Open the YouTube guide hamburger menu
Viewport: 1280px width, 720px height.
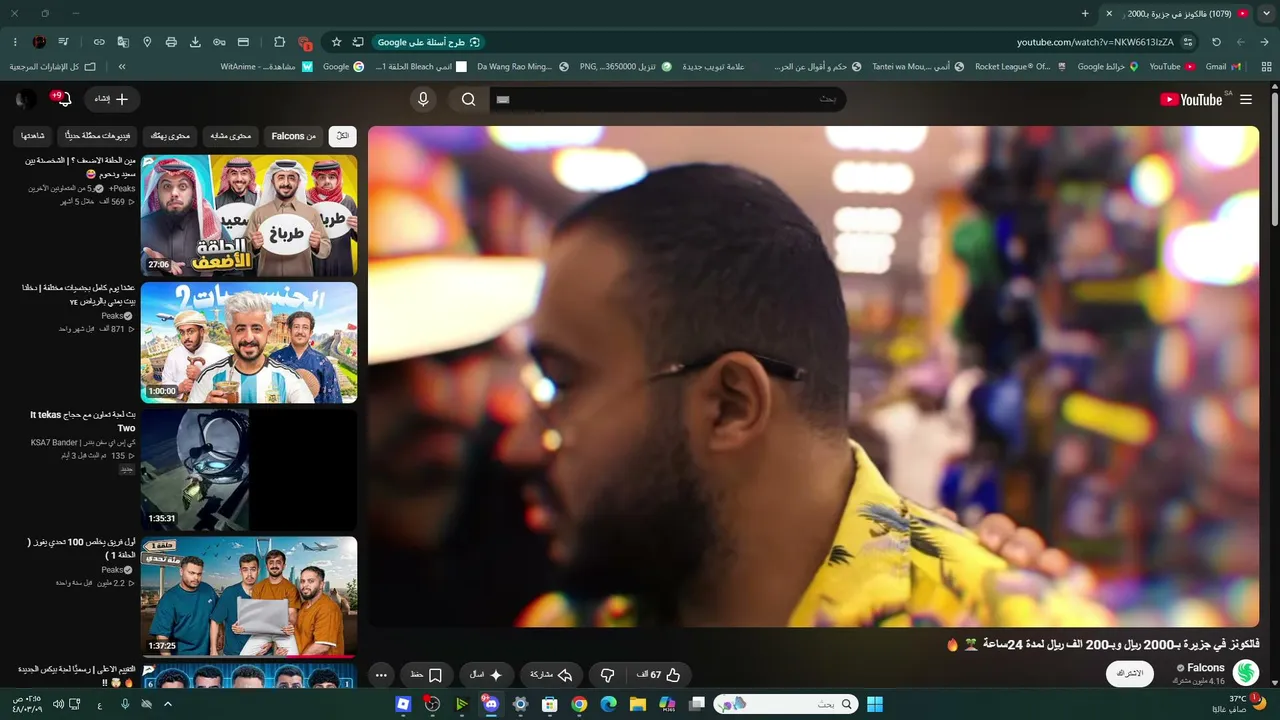[1246, 100]
